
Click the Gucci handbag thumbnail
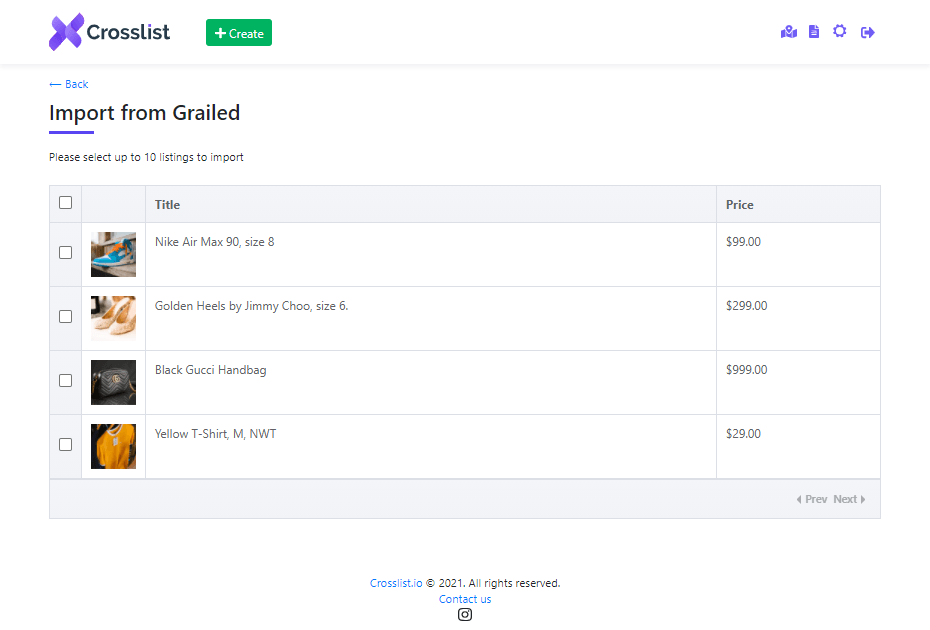[113, 383]
